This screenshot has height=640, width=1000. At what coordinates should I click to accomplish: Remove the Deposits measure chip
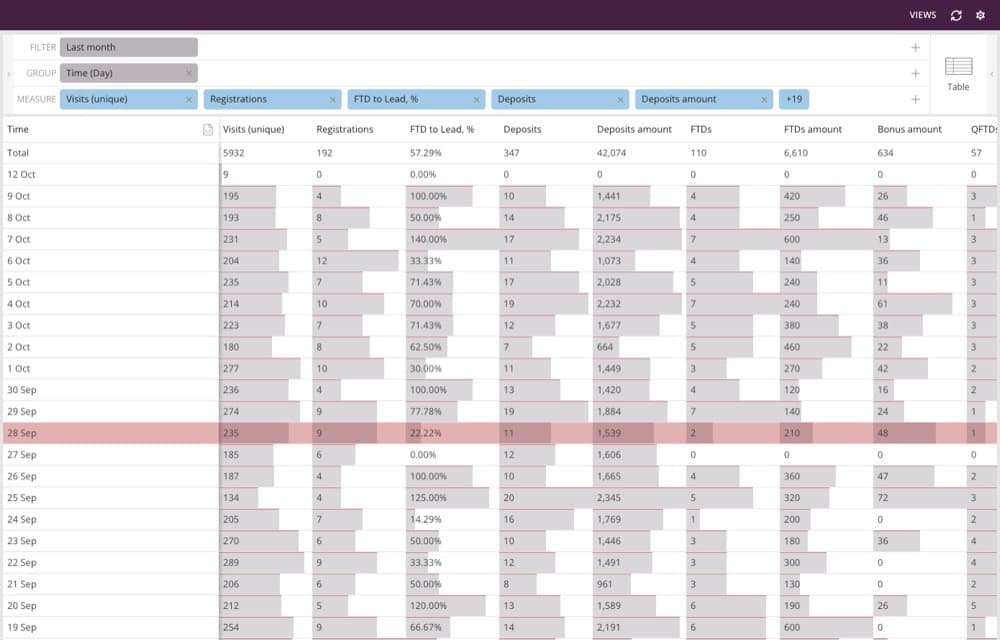coord(620,99)
